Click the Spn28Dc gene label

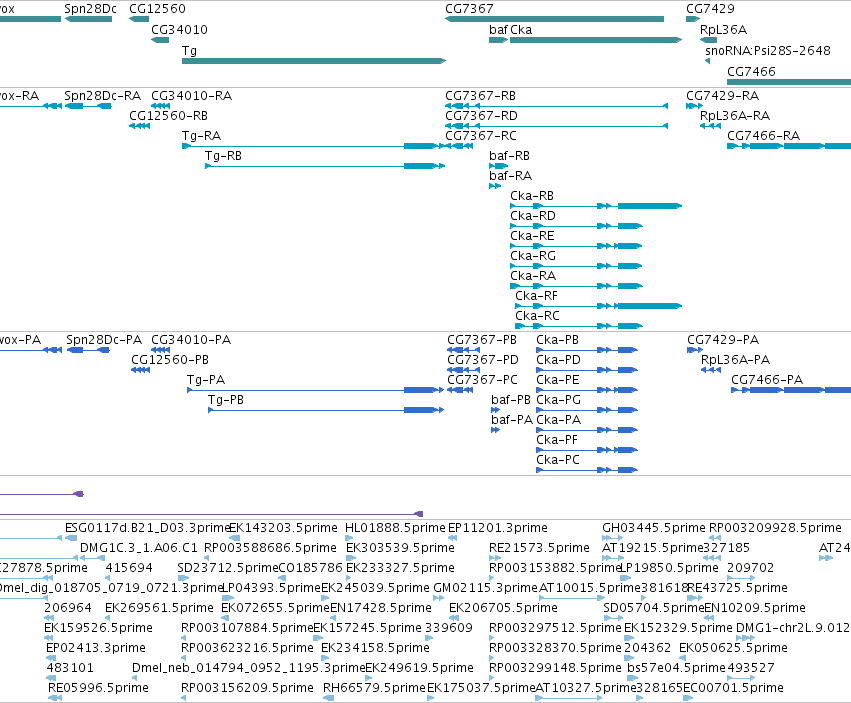click(90, 9)
